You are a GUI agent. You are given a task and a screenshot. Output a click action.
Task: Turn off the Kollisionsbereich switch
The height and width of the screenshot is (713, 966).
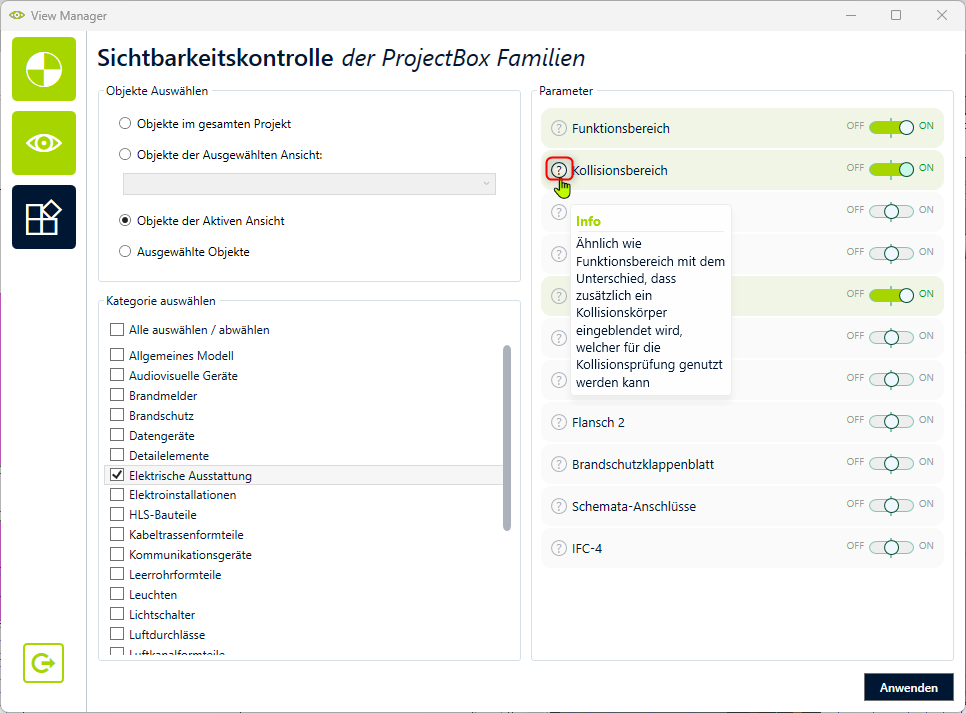pos(891,169)
